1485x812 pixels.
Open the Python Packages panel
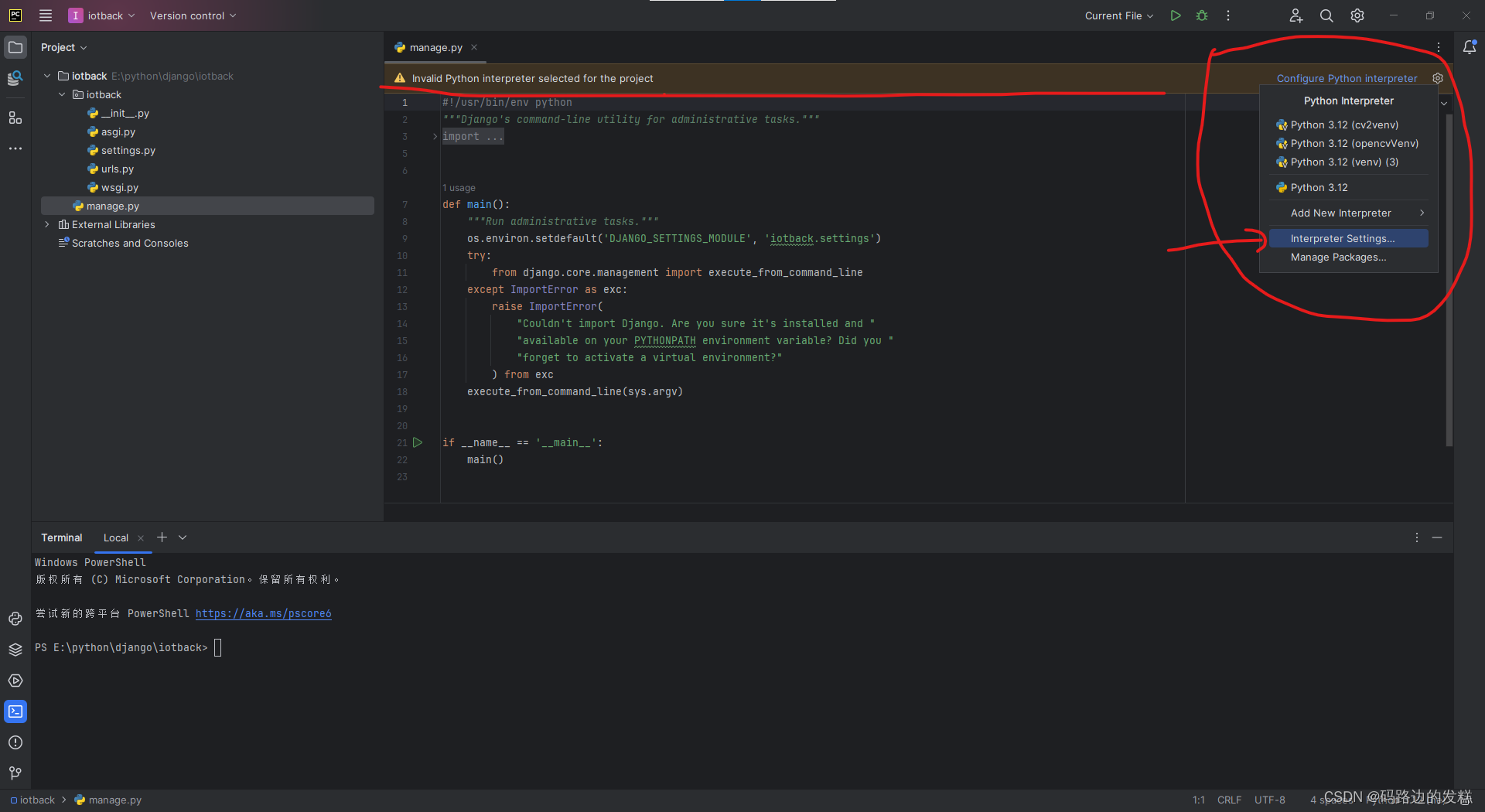[x=15, y=650]
